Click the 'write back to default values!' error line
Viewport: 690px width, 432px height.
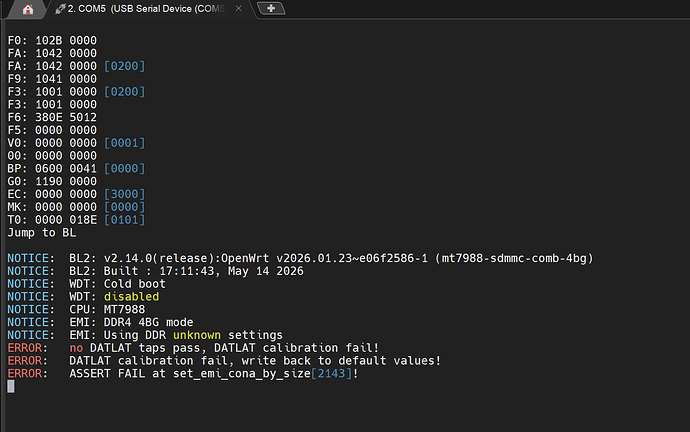pos(224,361)
